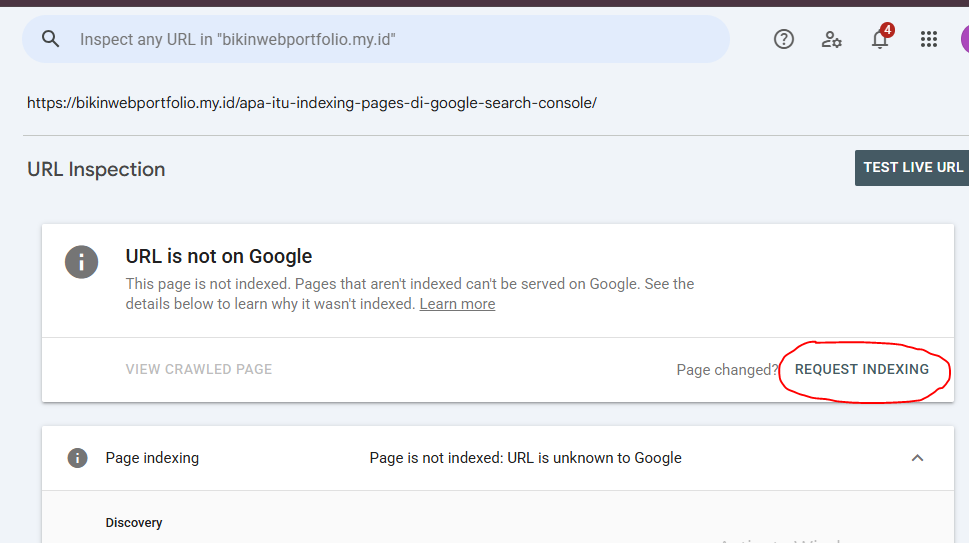Collapse the Page indexing section chevron

coord(917,458)
